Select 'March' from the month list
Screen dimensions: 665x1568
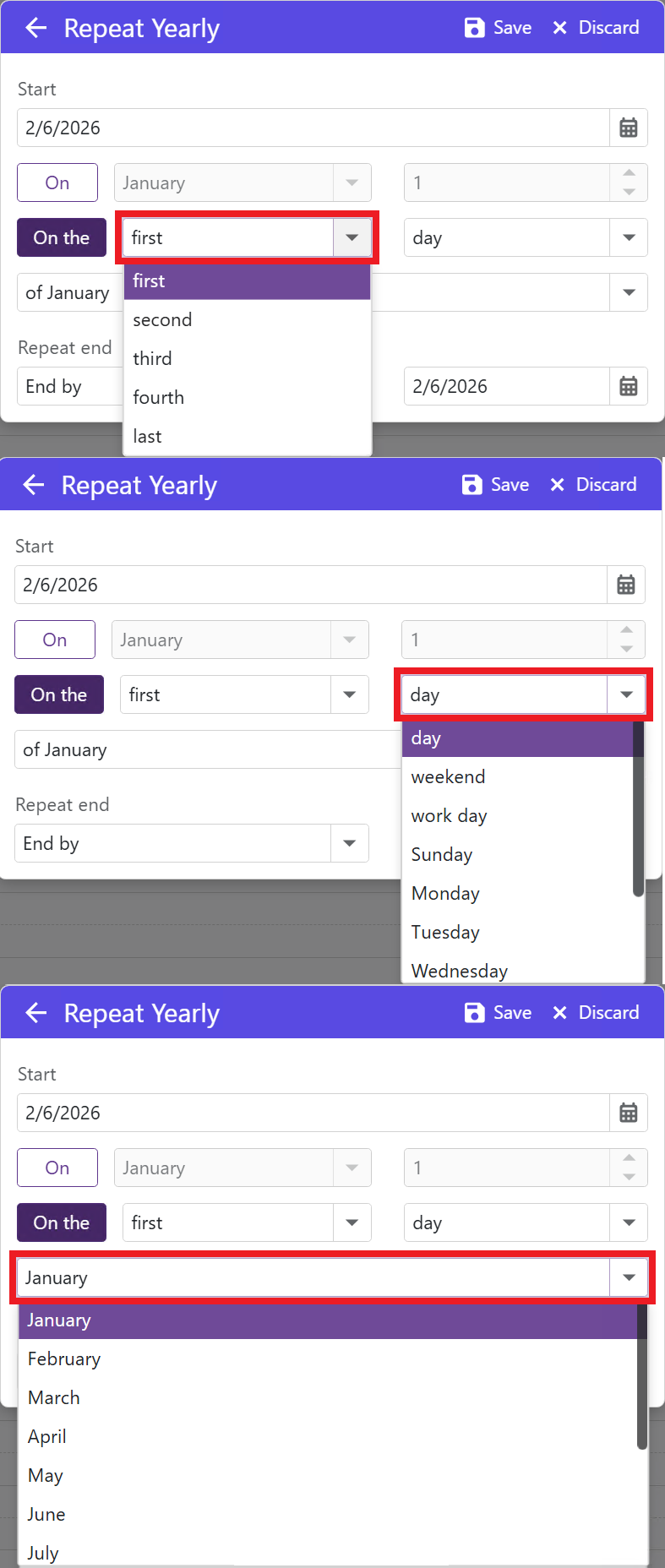[x=54, y=1397]
